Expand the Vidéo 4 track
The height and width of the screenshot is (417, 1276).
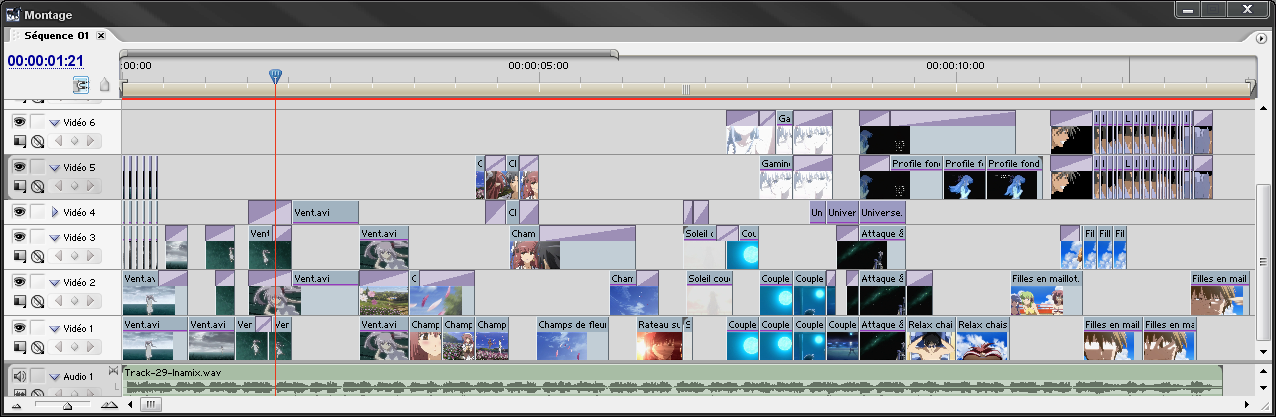pos(54,212)
